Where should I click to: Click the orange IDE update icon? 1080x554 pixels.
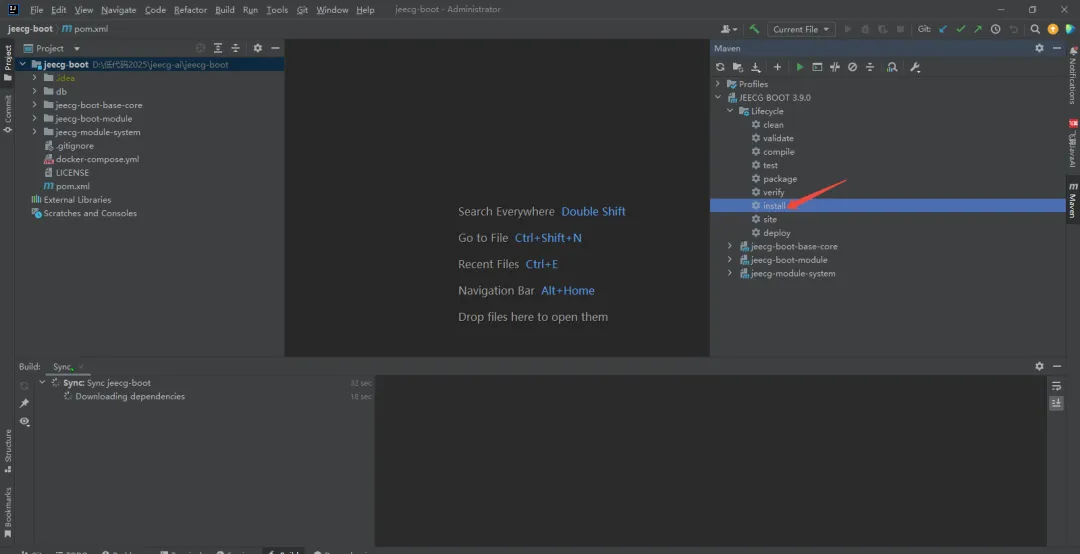click(x=1052, y=29)
